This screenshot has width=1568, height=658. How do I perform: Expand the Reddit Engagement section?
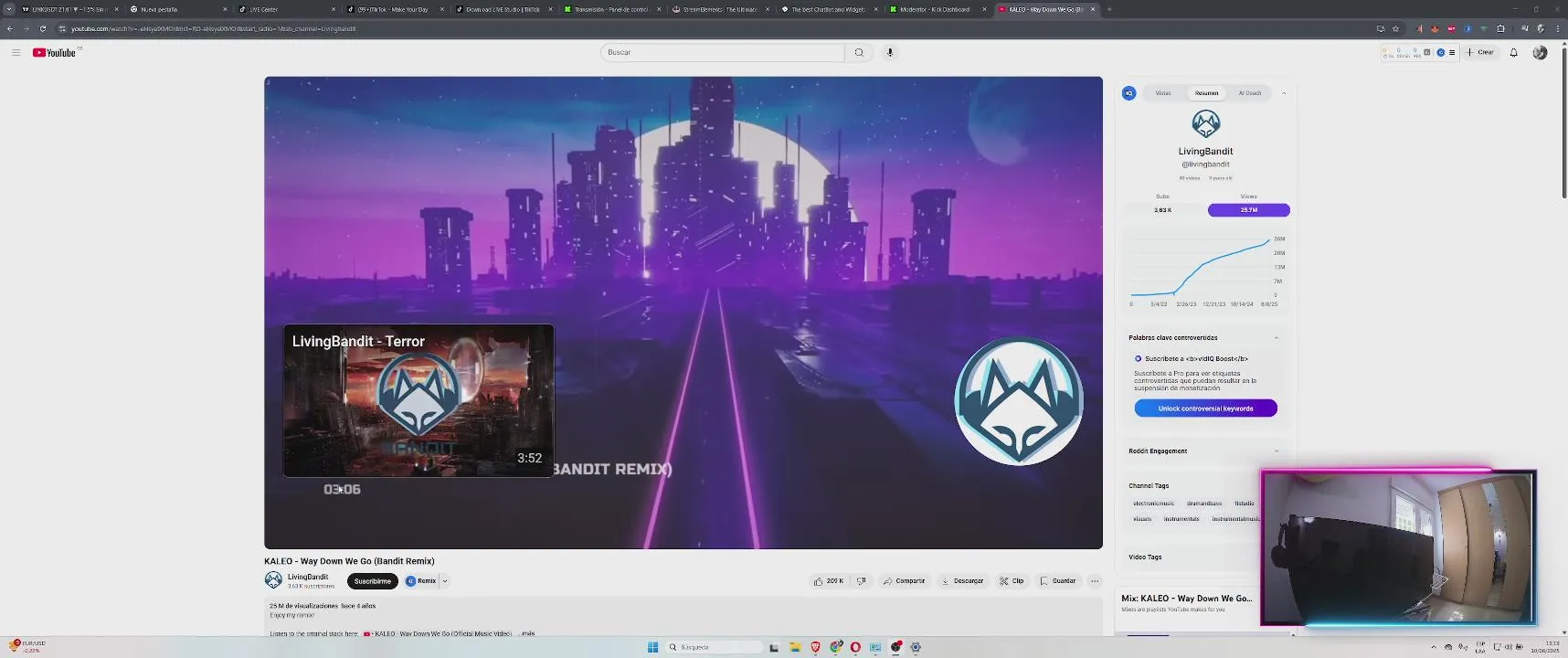click(1277, 451)
